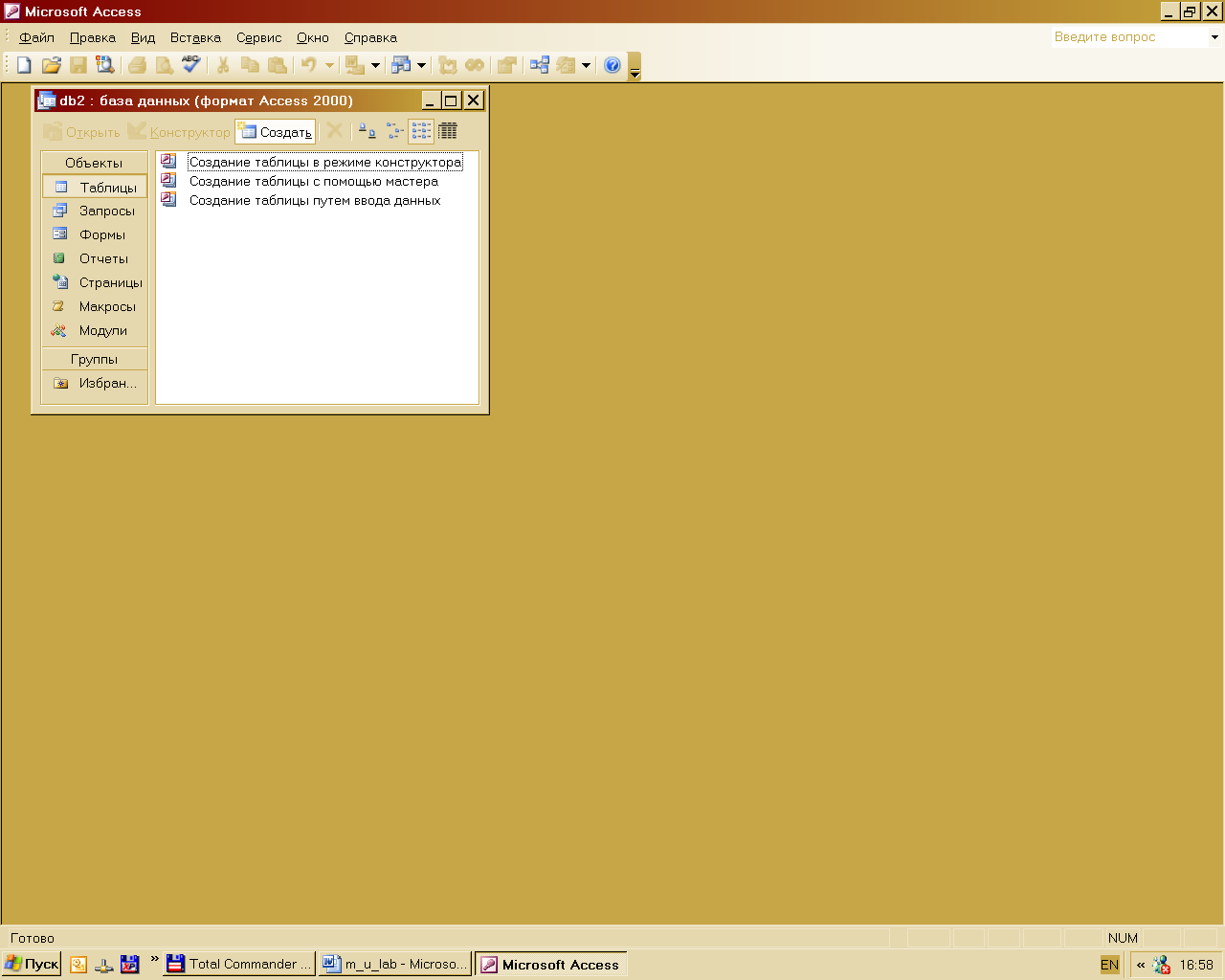The height and width of the screenshot is (980, 1225).
Task: Expand New Object dropdown arrow
Action: click(586, 65)
